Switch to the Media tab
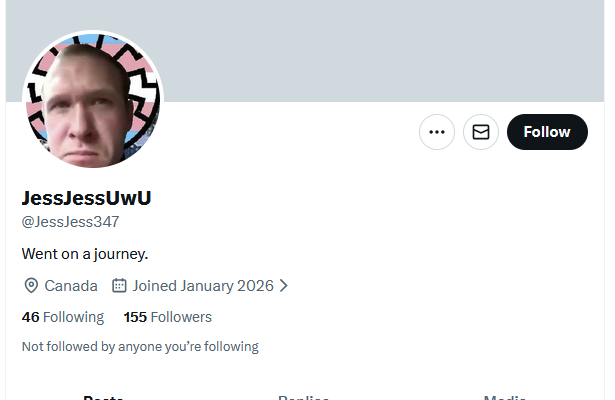The image size is (615, 400). (x=505, y=397)
